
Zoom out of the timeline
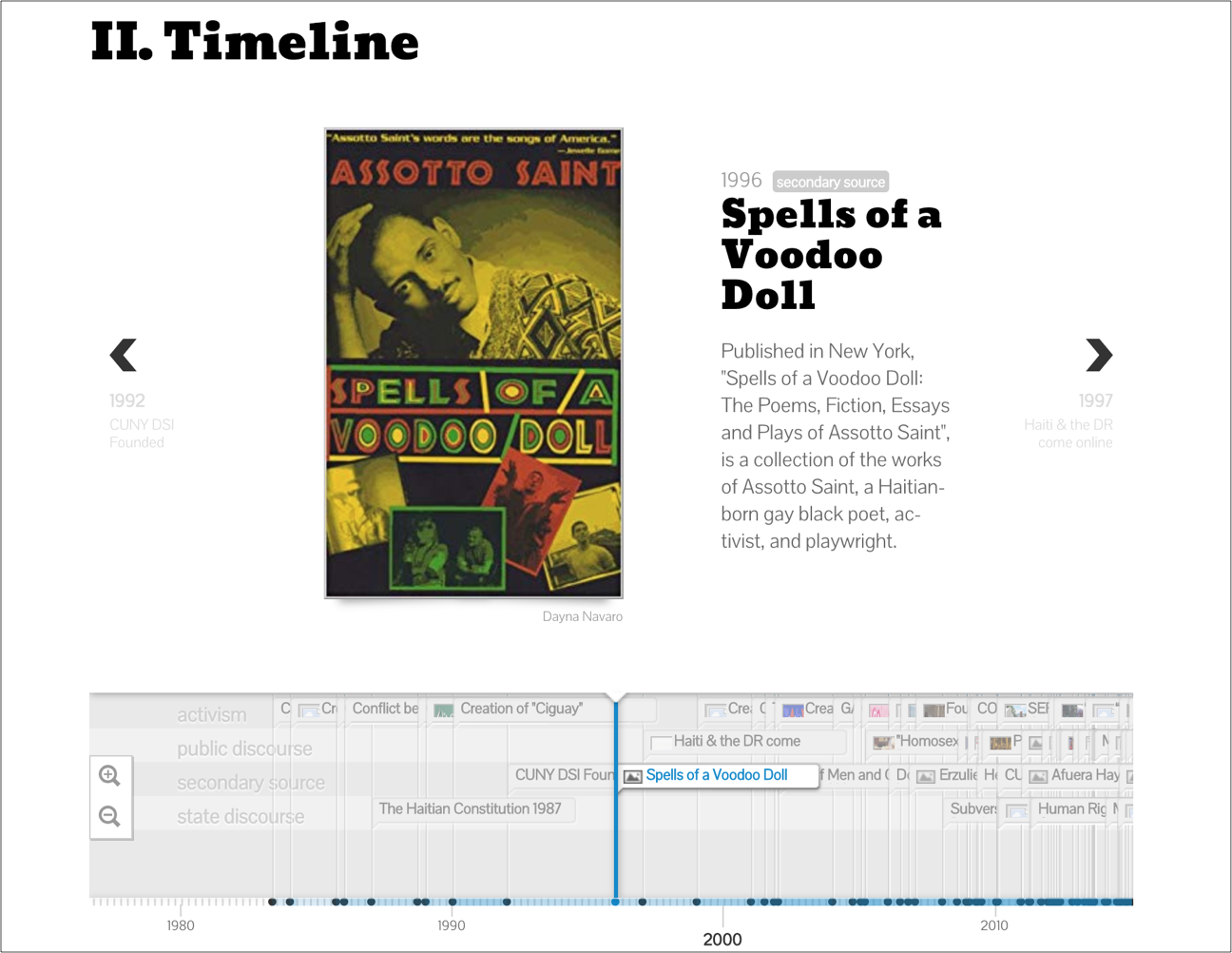click(110, 817)
